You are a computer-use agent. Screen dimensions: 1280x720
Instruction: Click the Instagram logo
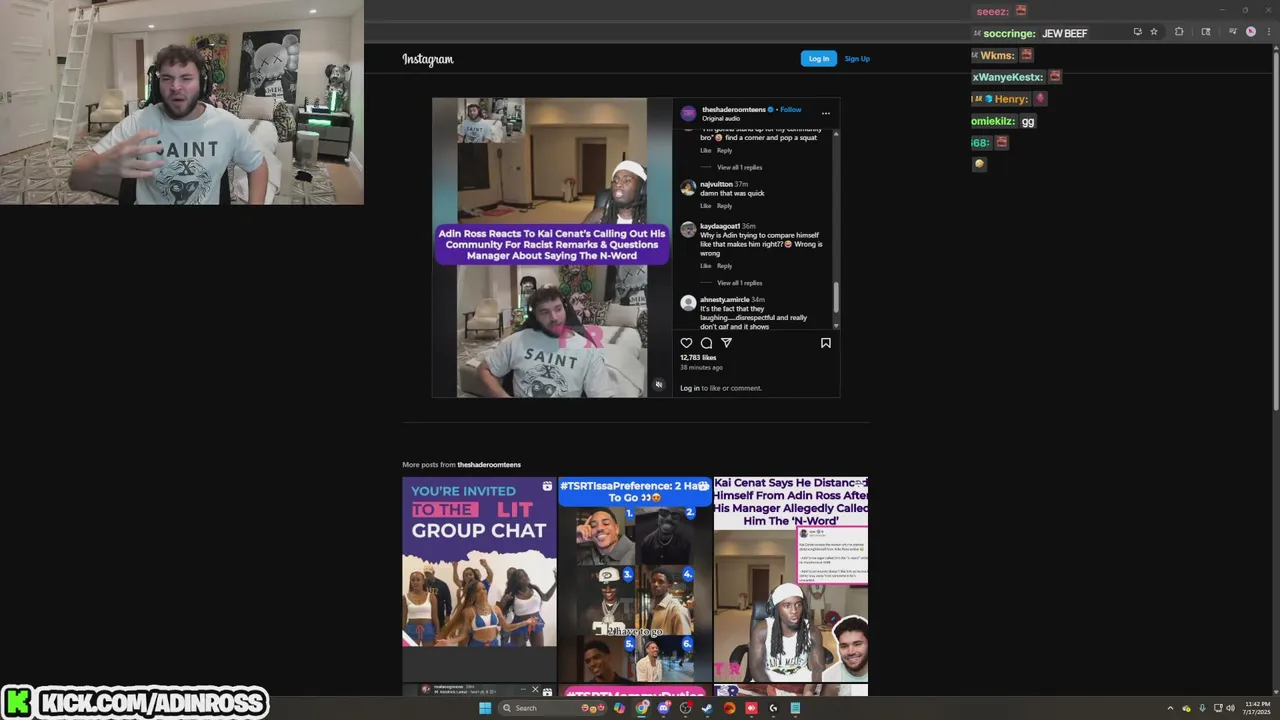[428, 59]
